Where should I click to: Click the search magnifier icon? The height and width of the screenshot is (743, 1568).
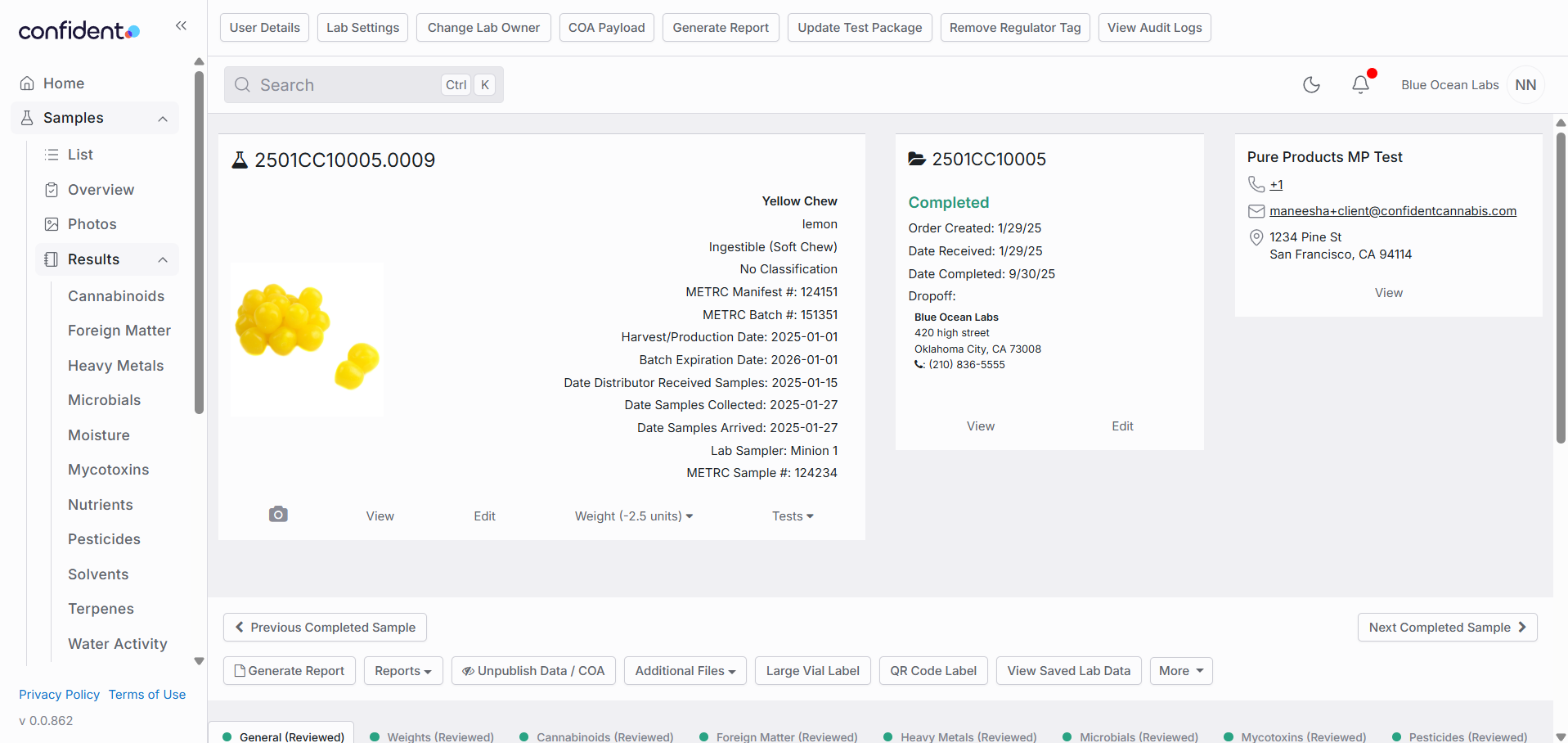coord(242,84)
